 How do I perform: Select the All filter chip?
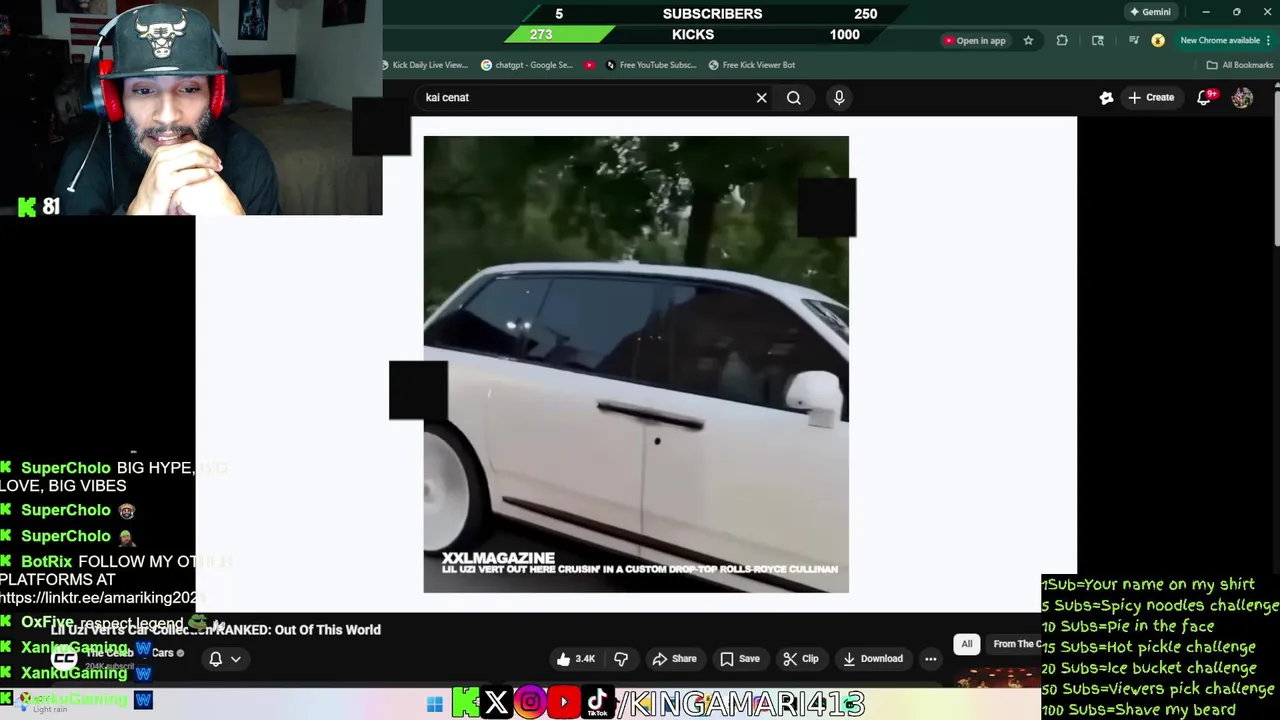click(967, 644)
